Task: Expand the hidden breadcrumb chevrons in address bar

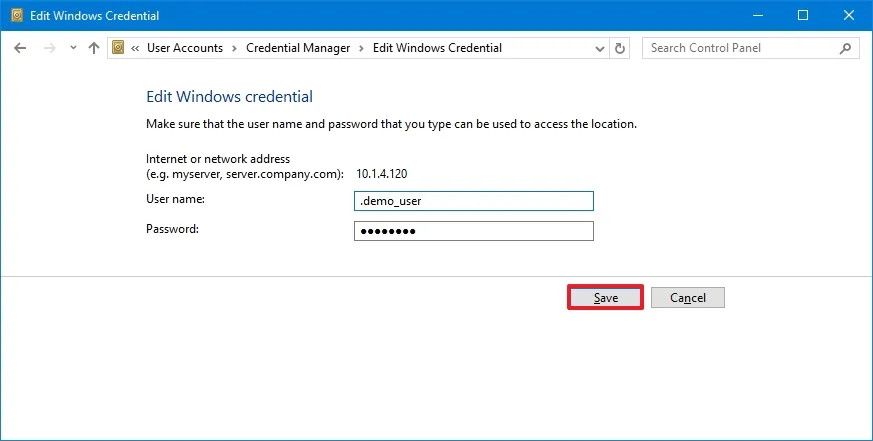Action: pyautogui.click(x=135, y=48)
